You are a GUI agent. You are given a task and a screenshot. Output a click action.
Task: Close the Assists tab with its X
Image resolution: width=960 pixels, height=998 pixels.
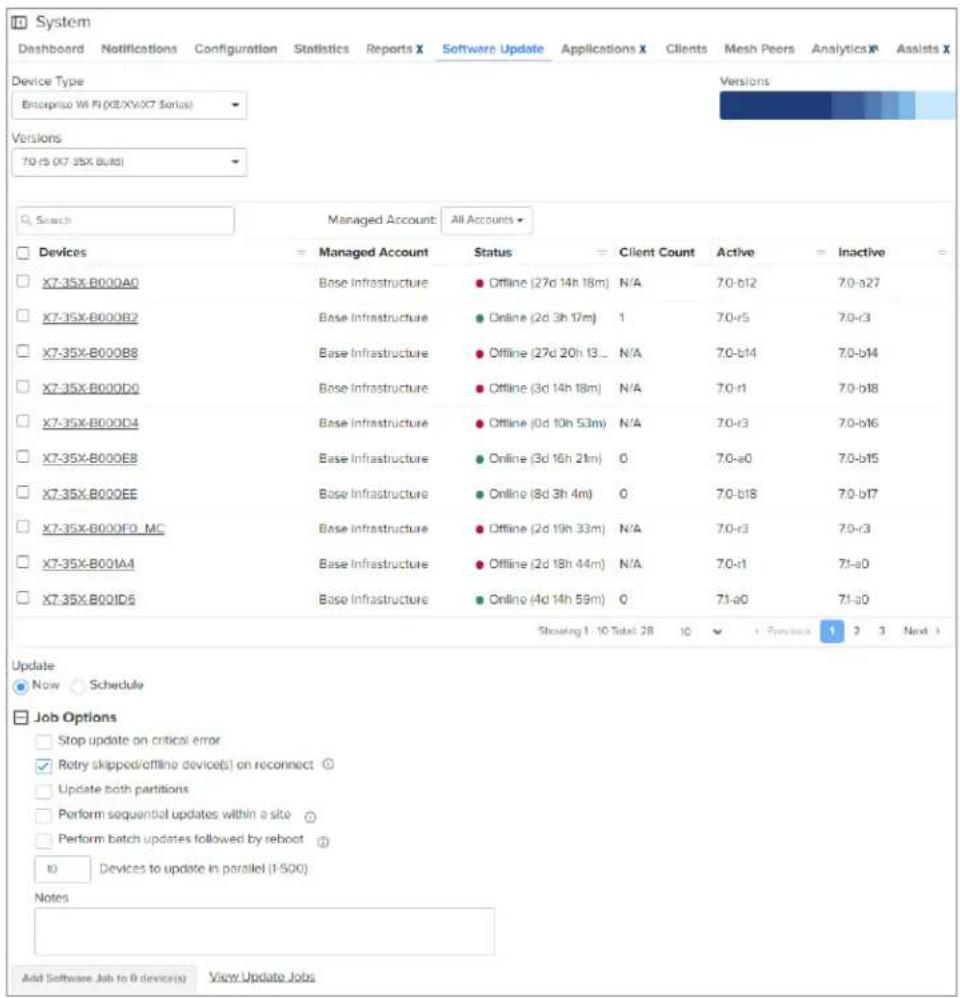[947, 49]
